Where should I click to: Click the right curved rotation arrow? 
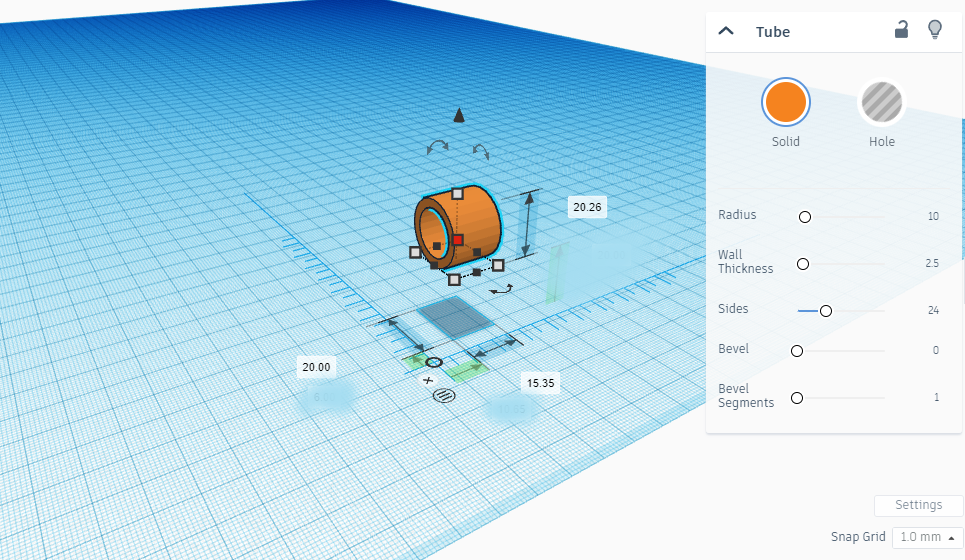coord(481,151)
